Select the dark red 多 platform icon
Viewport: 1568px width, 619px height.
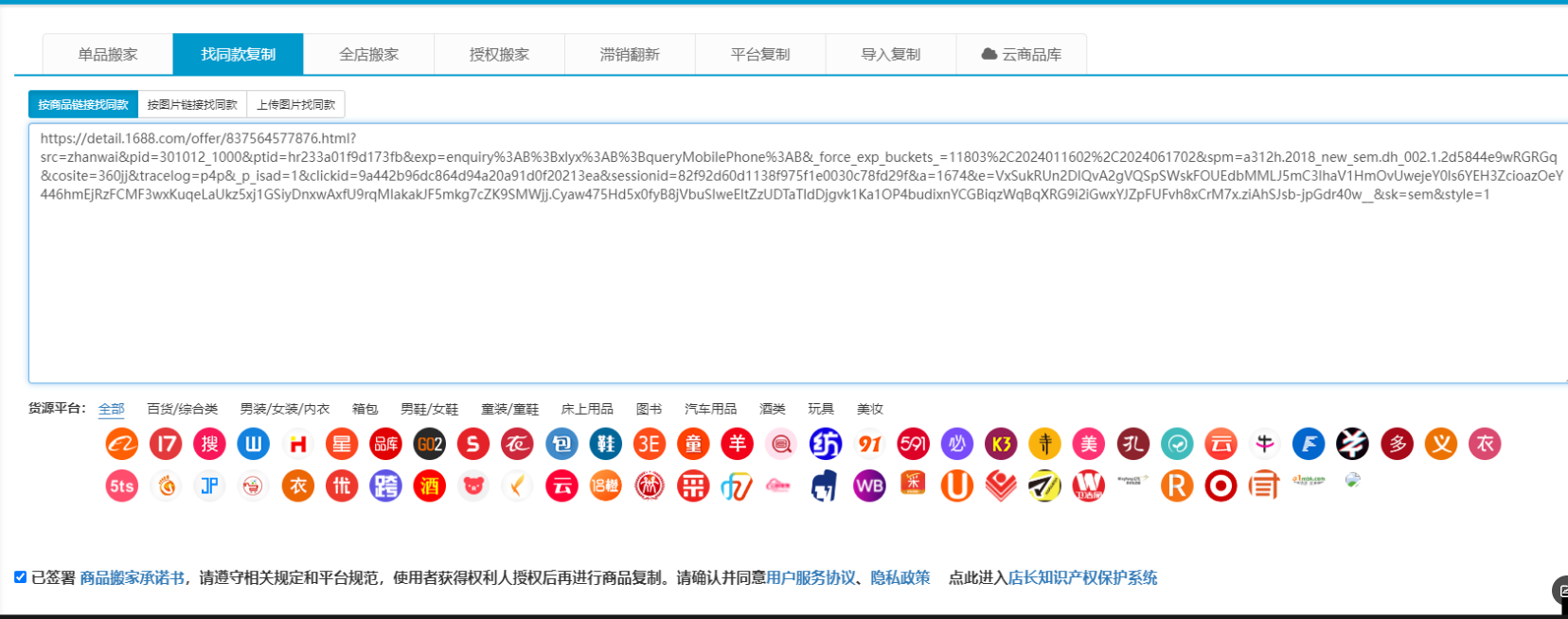pyautogui.click(x=1397, y=444)
